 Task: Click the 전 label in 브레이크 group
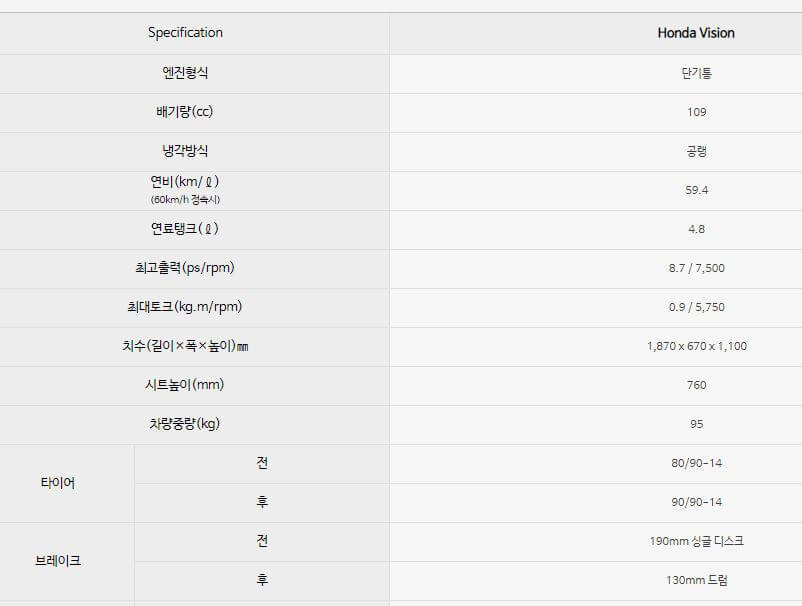click(262, 541)
